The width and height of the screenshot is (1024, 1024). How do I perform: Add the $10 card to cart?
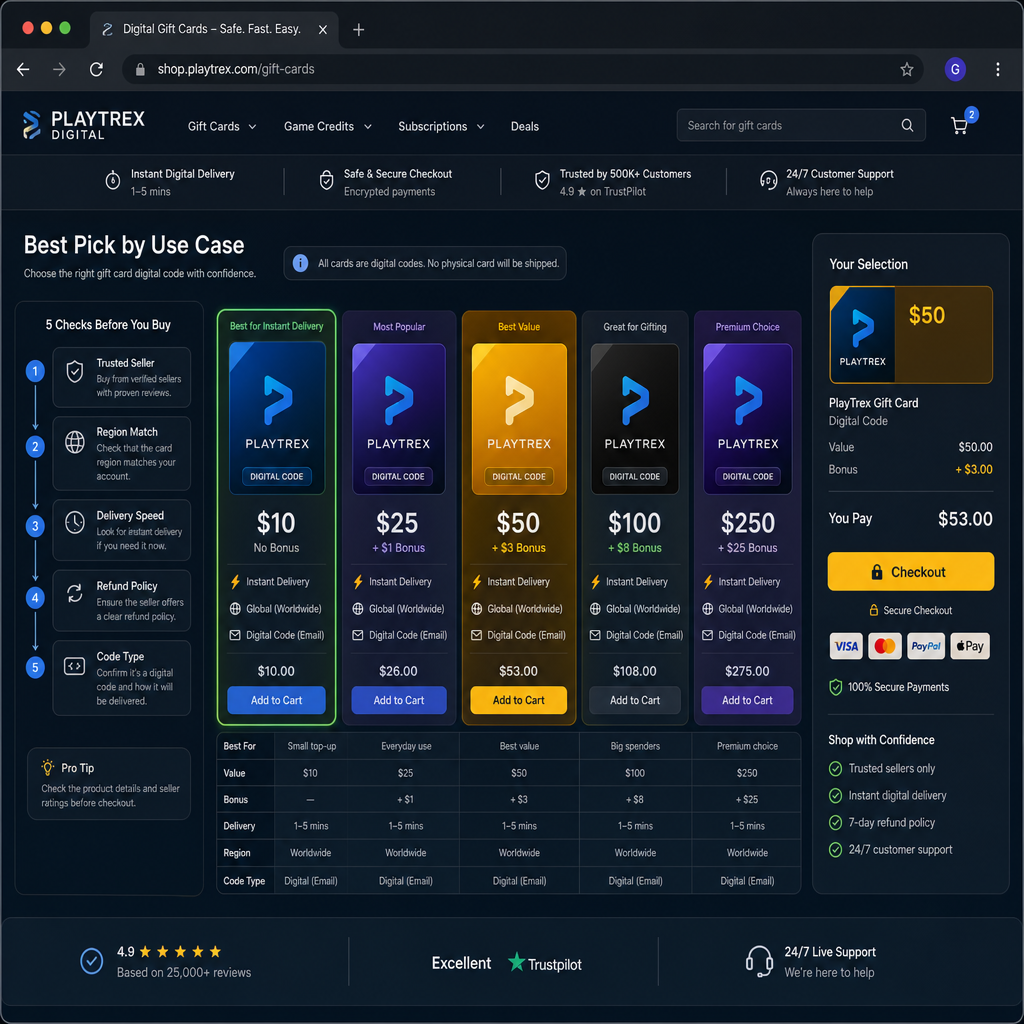pyautogui.click(x=276, y=700)
